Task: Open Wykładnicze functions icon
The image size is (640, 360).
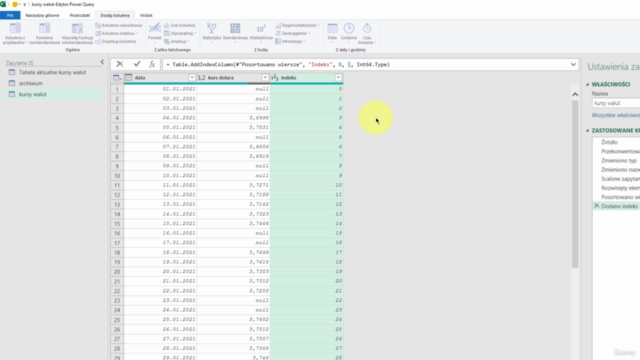Action: point(261,29)
